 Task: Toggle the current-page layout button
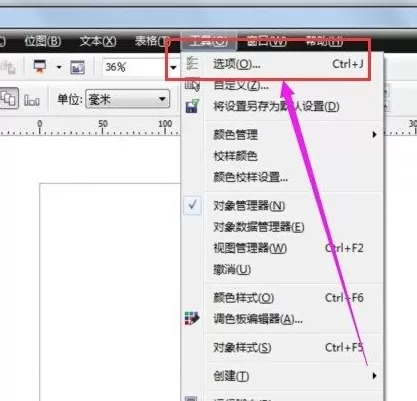pyautogui.click(x=32, y=99)
